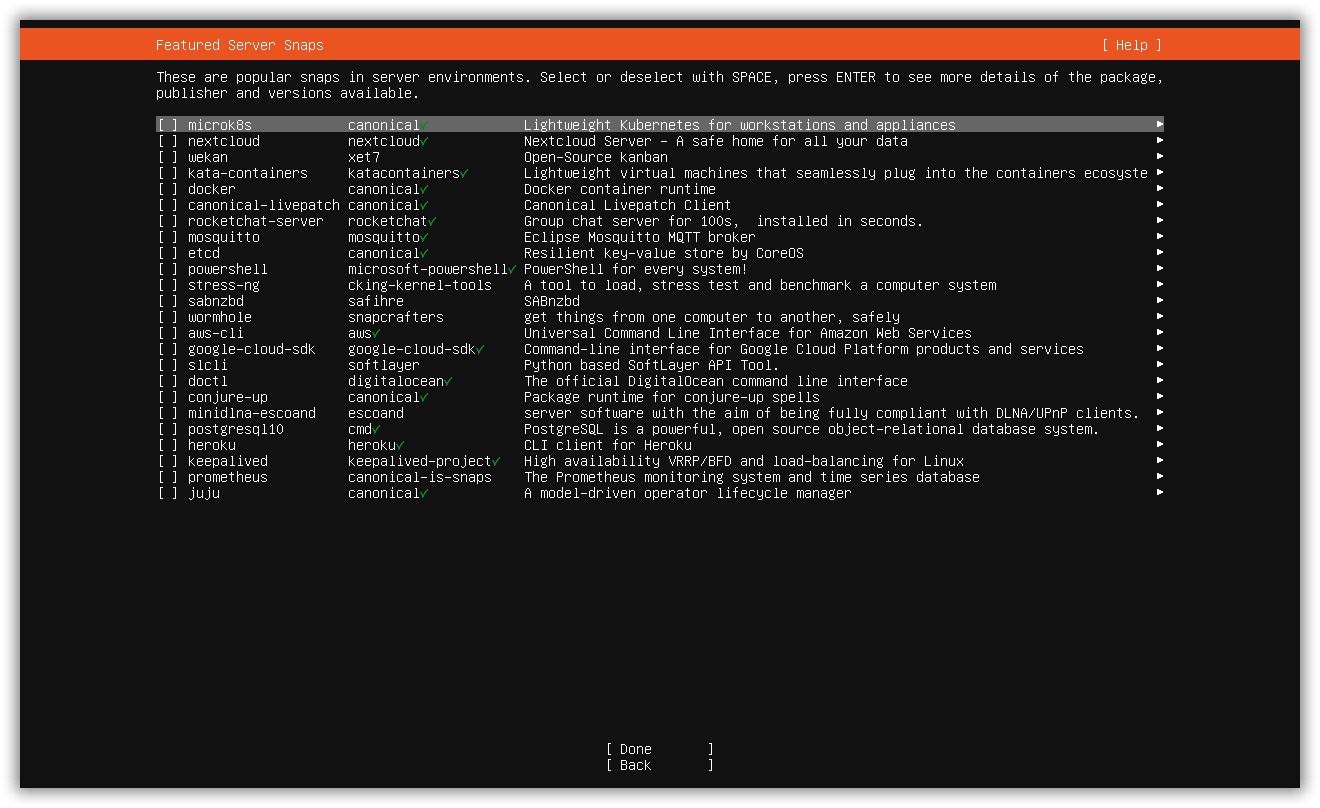
Task: Enable the prometheus snap checkbox
Action: point(168,477)
